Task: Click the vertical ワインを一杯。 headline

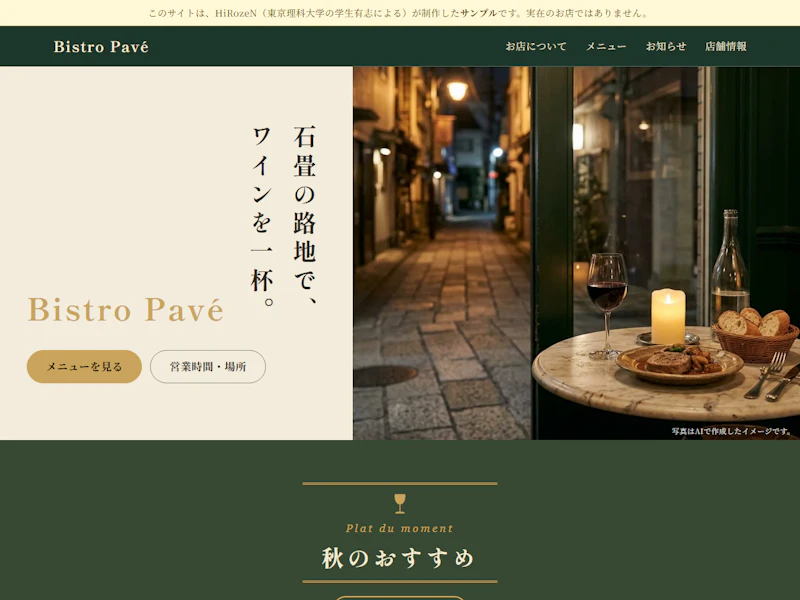Action: 262,216
